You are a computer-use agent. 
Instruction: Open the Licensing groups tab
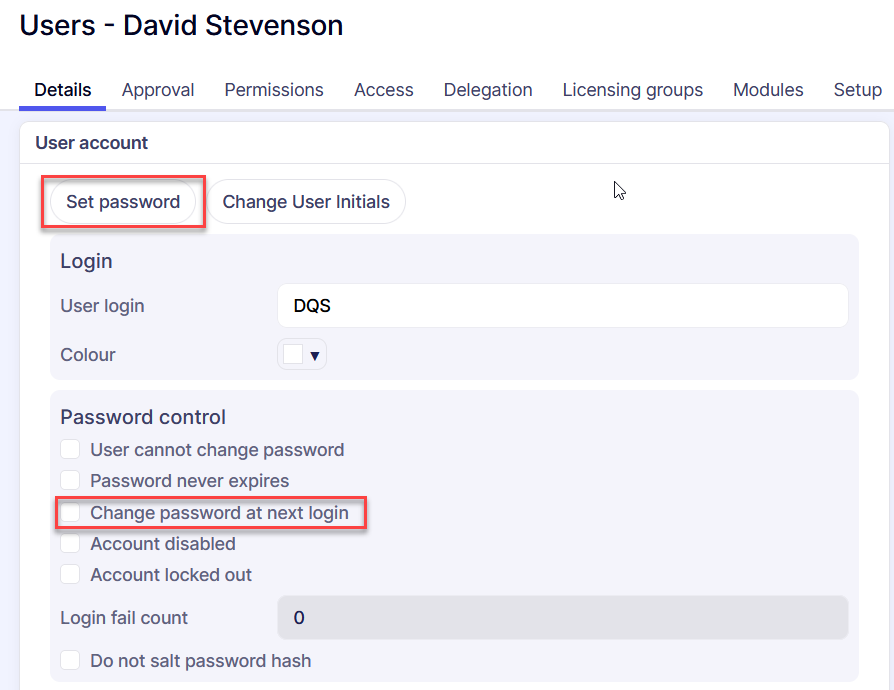pos(633,90)
